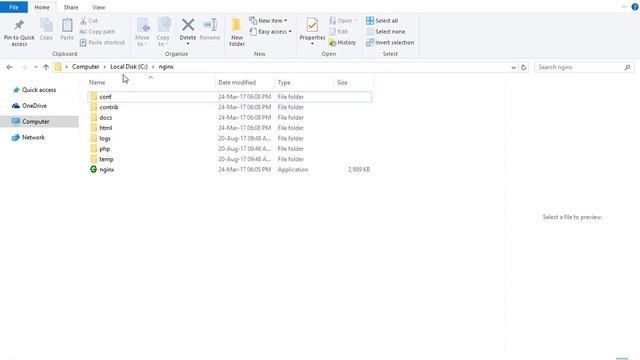
Task: Click the Help question mark icon
Action: (x=635, y=7)
